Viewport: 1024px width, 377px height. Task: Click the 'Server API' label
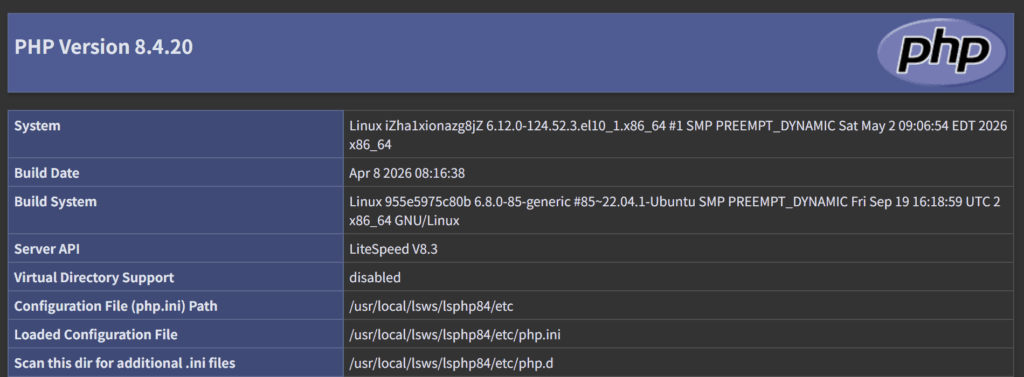click(x=47, y=249)
